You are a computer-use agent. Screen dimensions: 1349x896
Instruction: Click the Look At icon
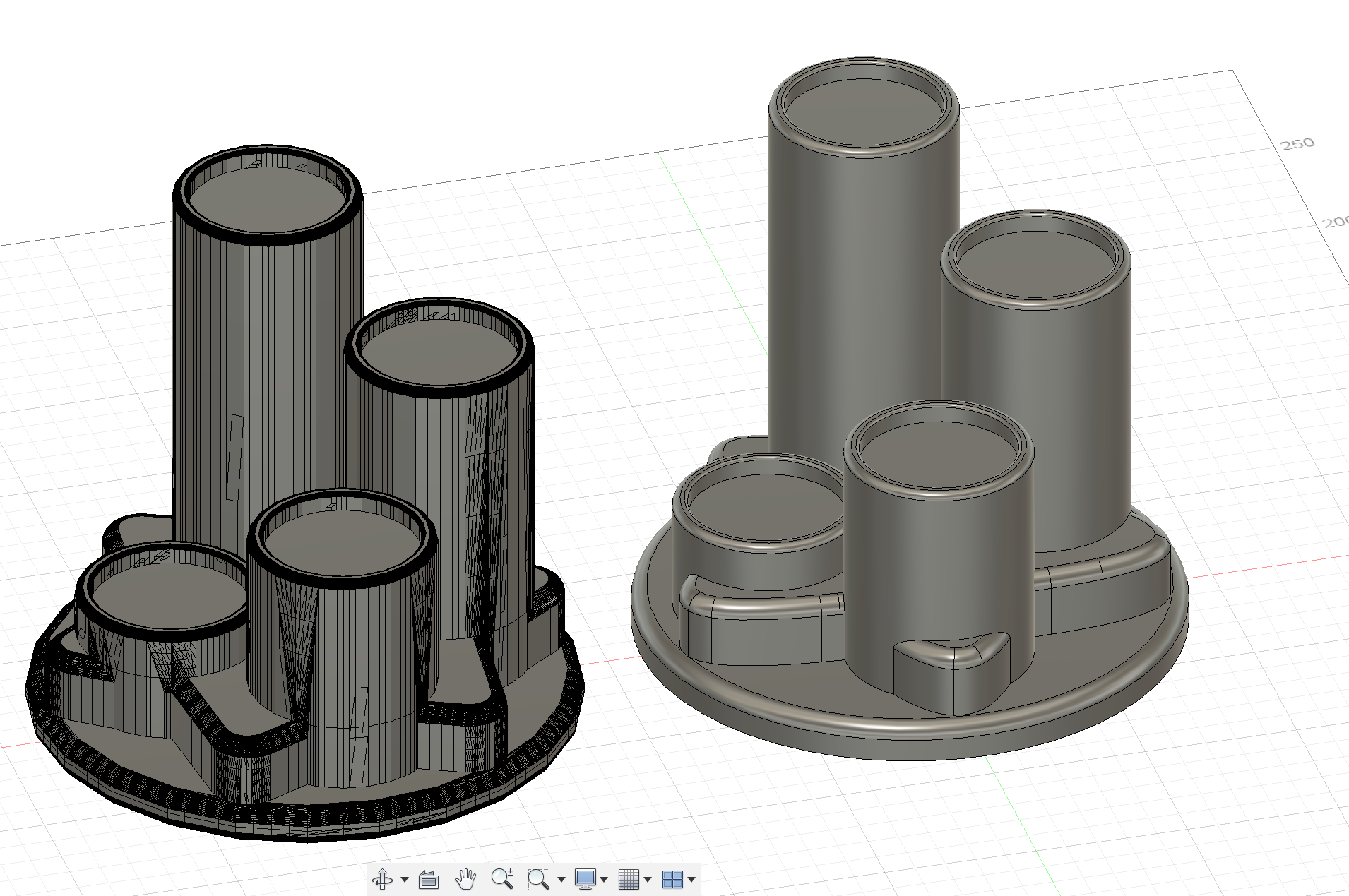pyautogui.click(x=429, y=879)
